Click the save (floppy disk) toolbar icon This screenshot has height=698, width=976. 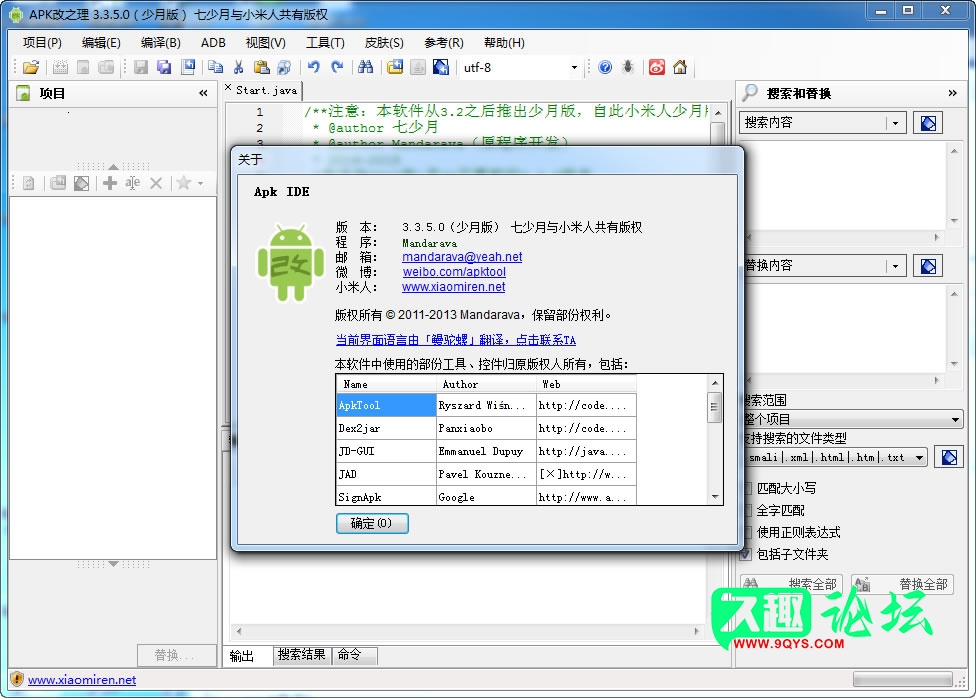point(141,67)
